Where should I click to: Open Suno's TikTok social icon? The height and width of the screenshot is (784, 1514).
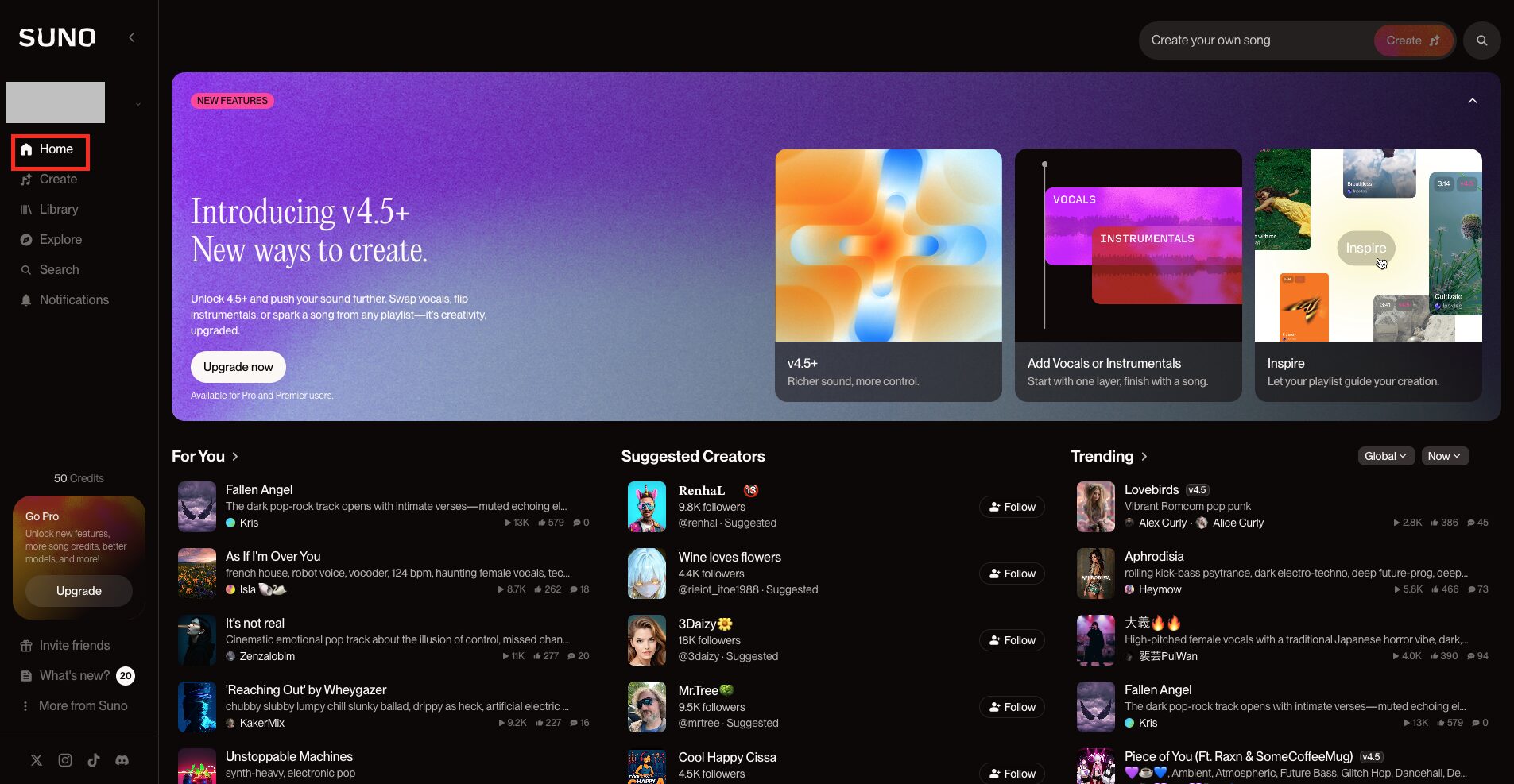[x=94, y=760]
